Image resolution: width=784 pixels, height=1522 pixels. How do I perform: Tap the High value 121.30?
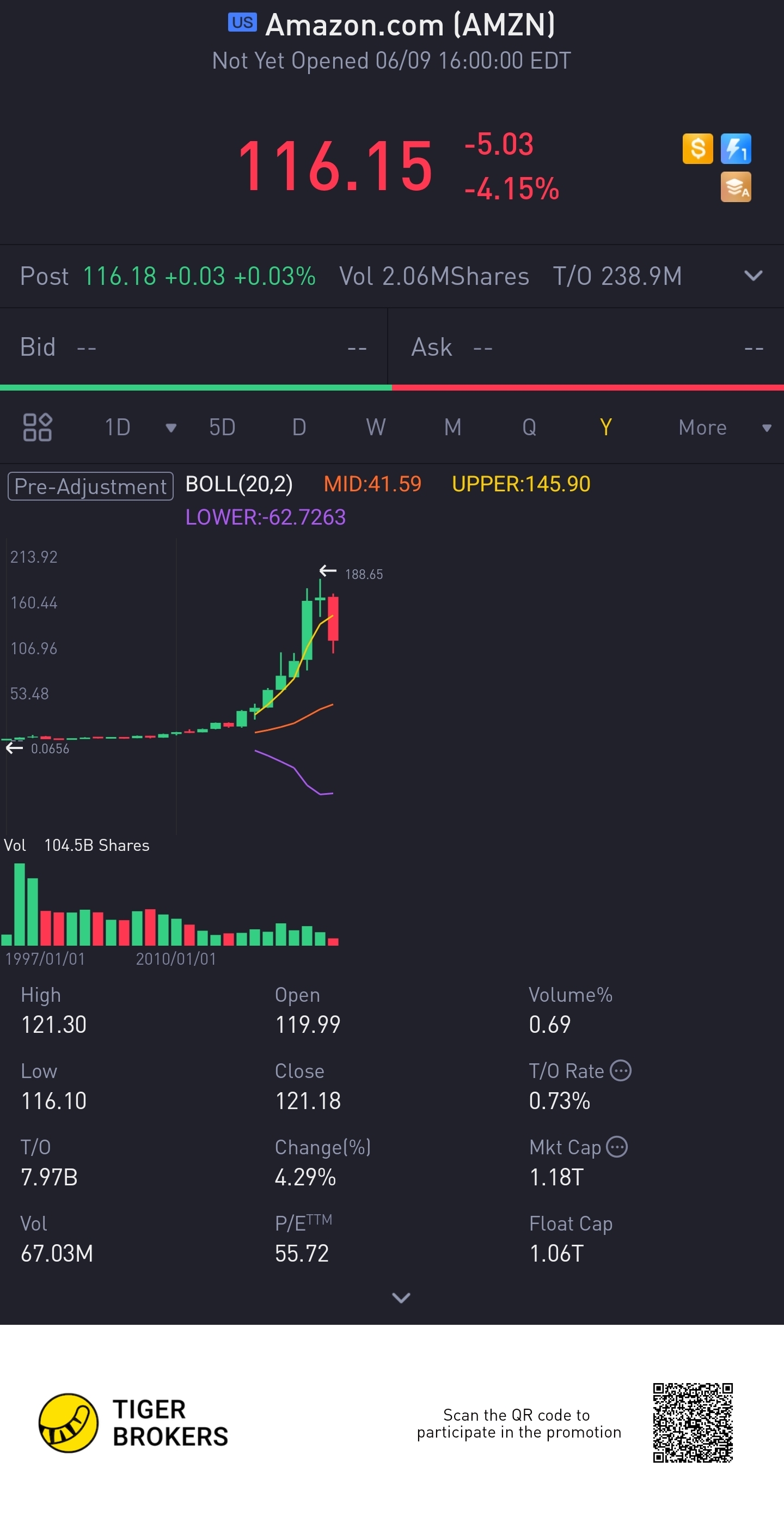54,1025
